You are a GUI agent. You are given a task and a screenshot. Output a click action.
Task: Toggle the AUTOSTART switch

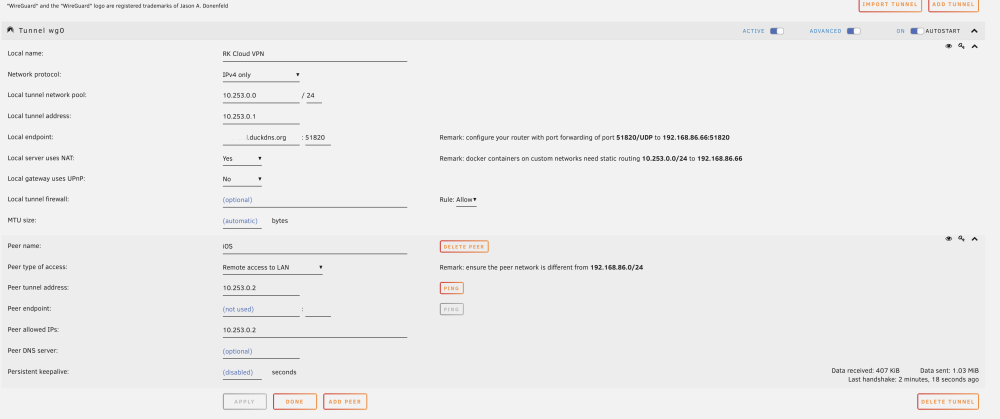[x=917, y=31]
